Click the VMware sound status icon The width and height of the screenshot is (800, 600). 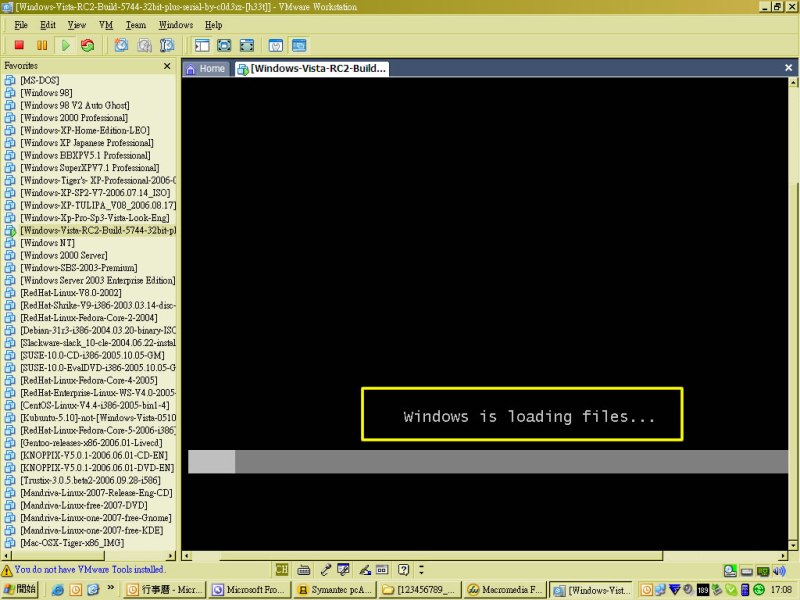click(x=779, y=571)
